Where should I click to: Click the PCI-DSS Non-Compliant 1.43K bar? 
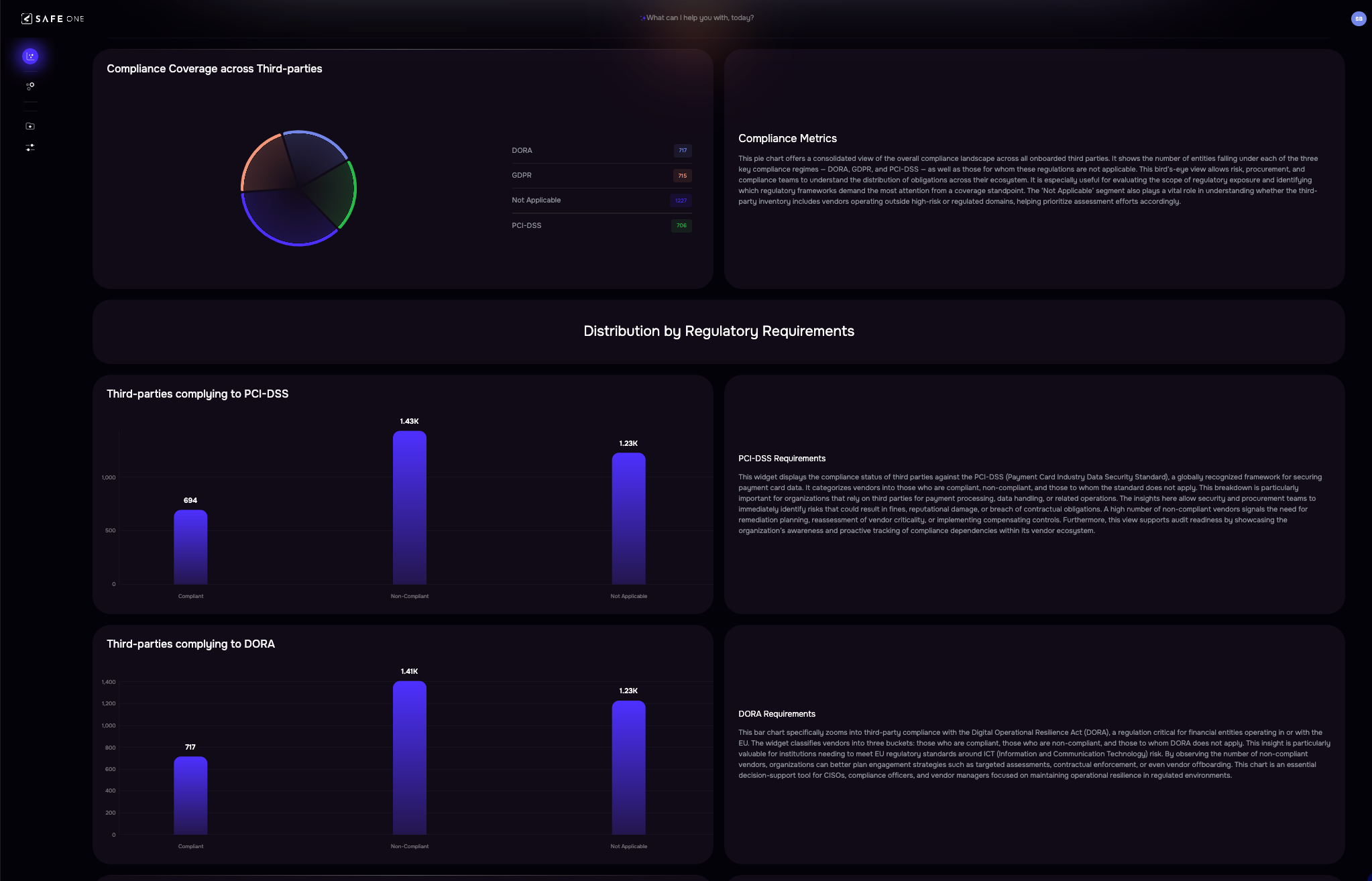coord(409,508)
